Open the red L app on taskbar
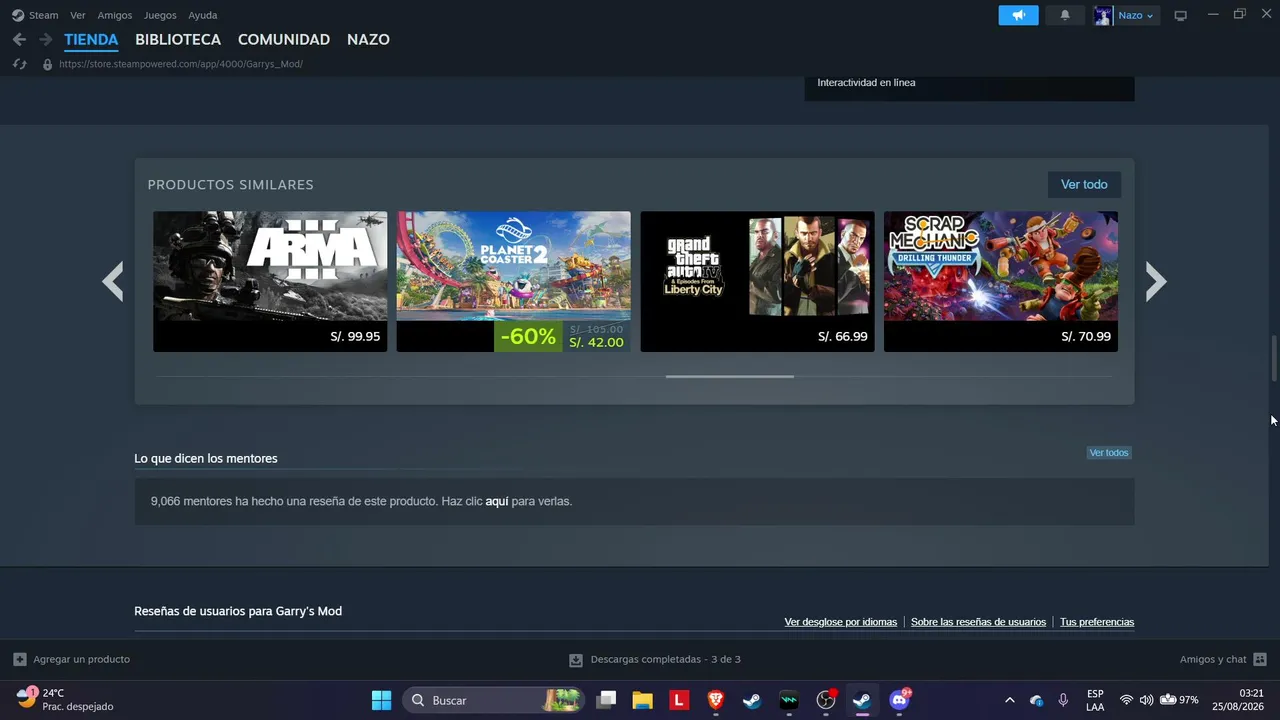 click(x=679, y=700)
